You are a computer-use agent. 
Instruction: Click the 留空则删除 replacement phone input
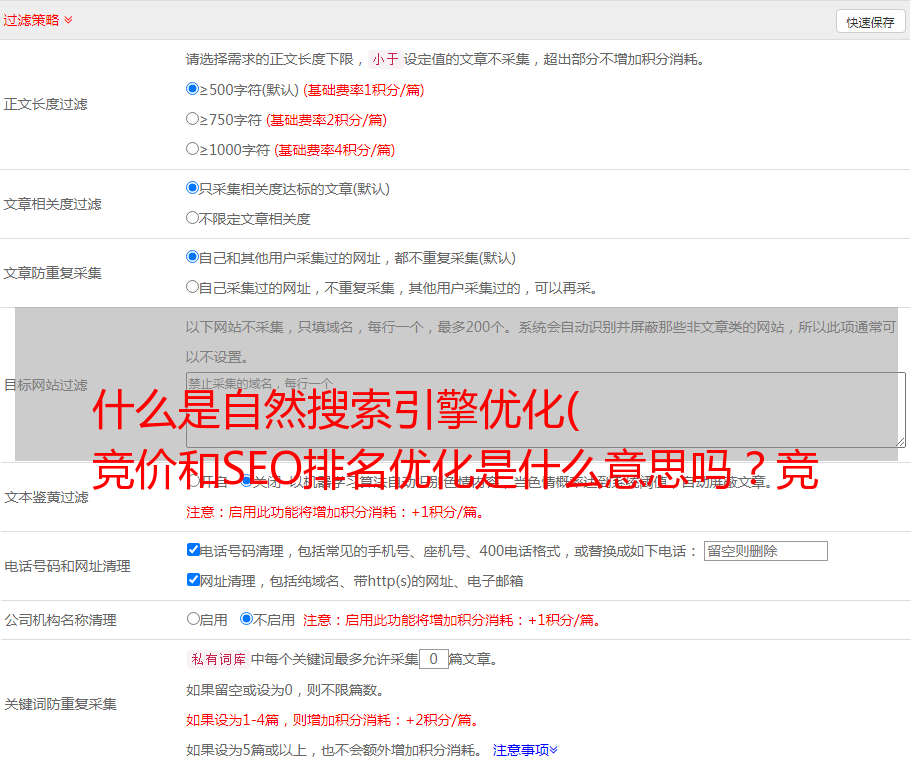(765, 551)
